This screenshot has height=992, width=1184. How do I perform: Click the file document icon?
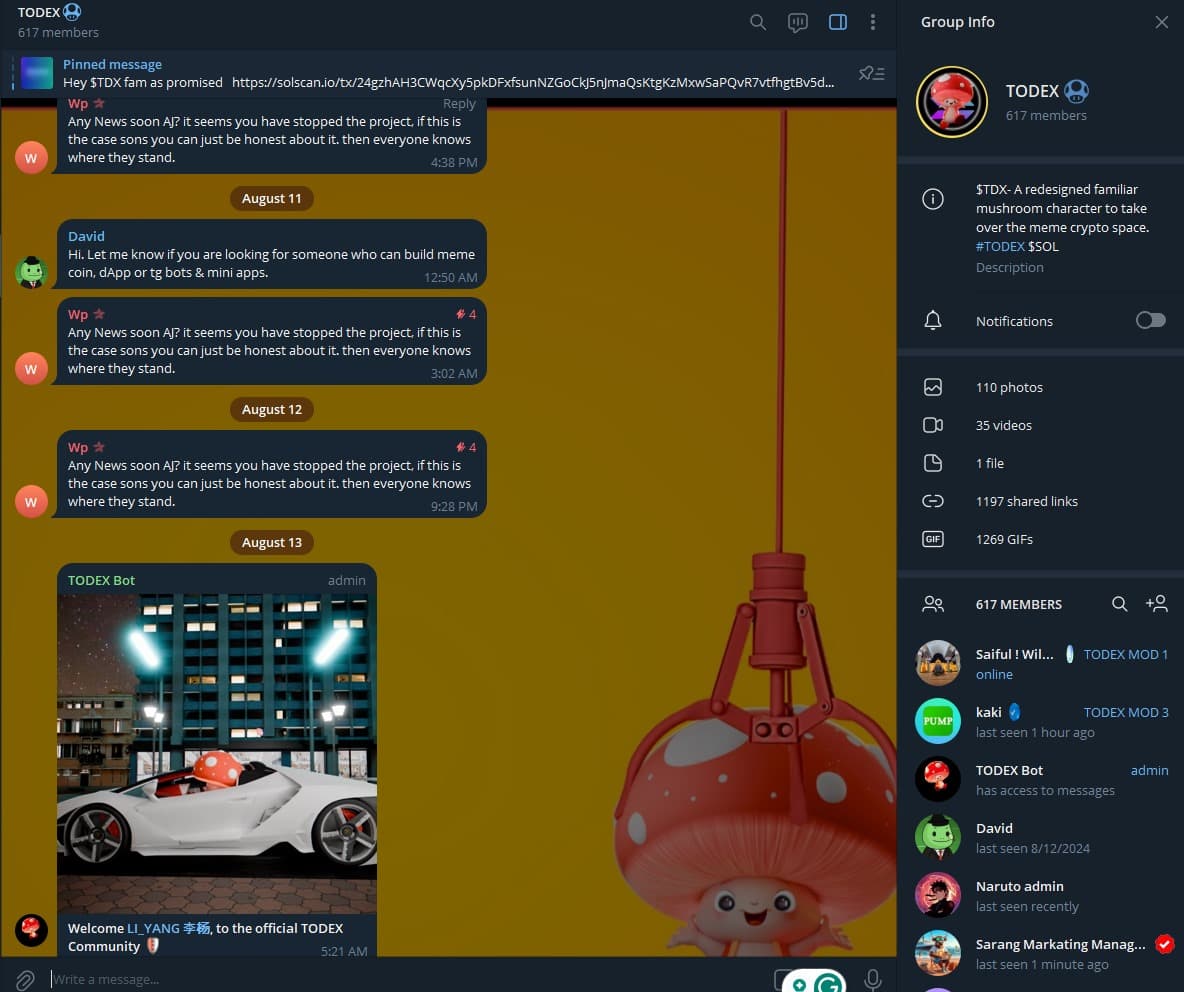point(933,463)
